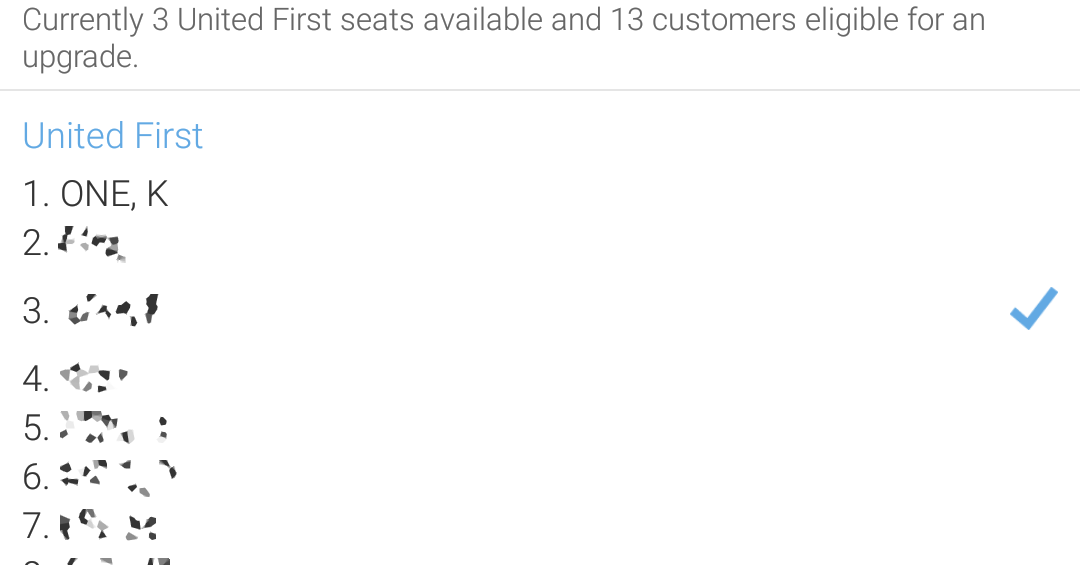
Task: Tap the rank number '4.' label
Action: (36, 378)
